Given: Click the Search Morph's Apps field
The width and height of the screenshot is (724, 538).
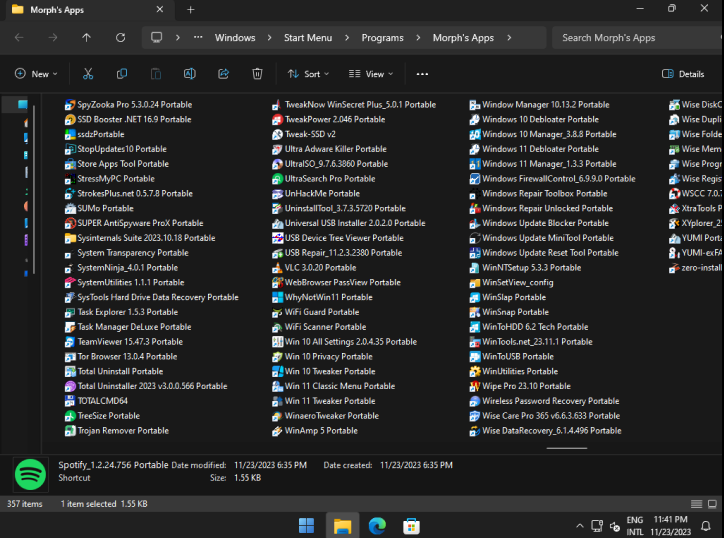Looking at the screenshot, I should pos(638,38).
